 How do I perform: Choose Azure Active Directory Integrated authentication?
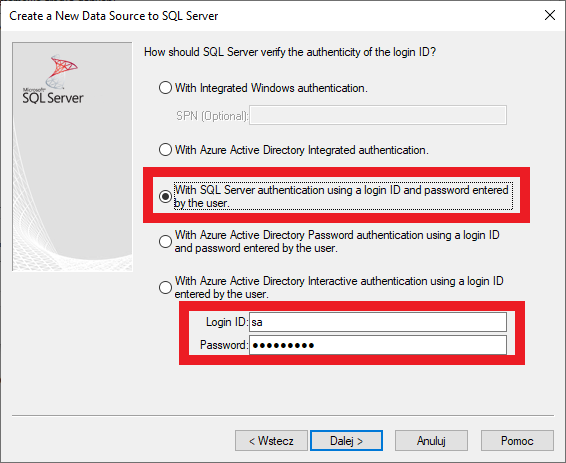[165, 149]
